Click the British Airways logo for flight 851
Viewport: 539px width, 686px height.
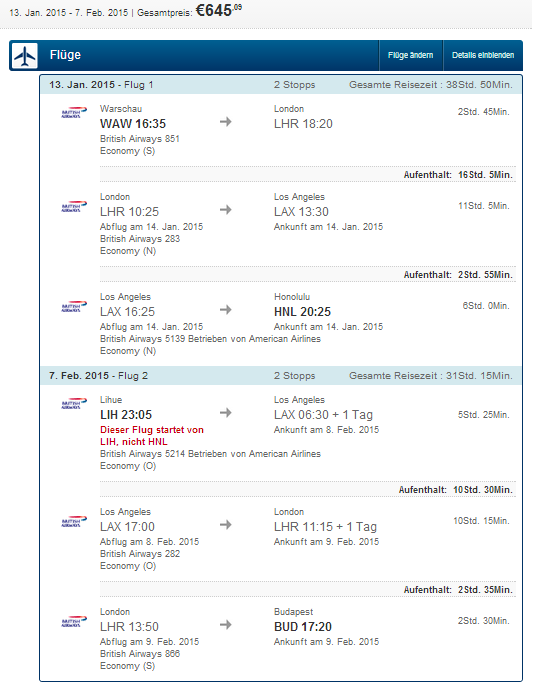74,113
